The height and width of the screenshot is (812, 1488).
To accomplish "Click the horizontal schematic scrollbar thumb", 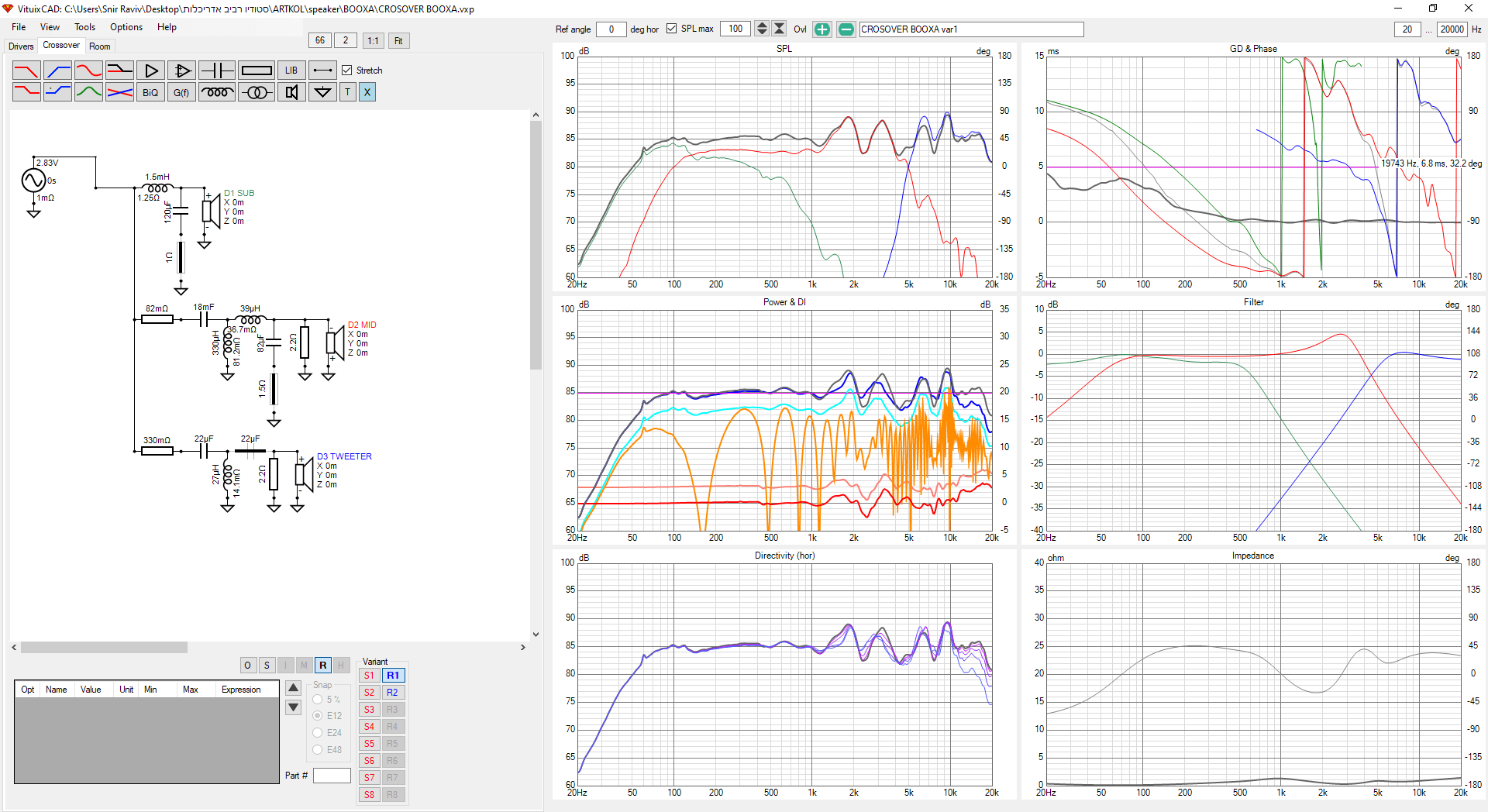I will click(x=104, y=647).
